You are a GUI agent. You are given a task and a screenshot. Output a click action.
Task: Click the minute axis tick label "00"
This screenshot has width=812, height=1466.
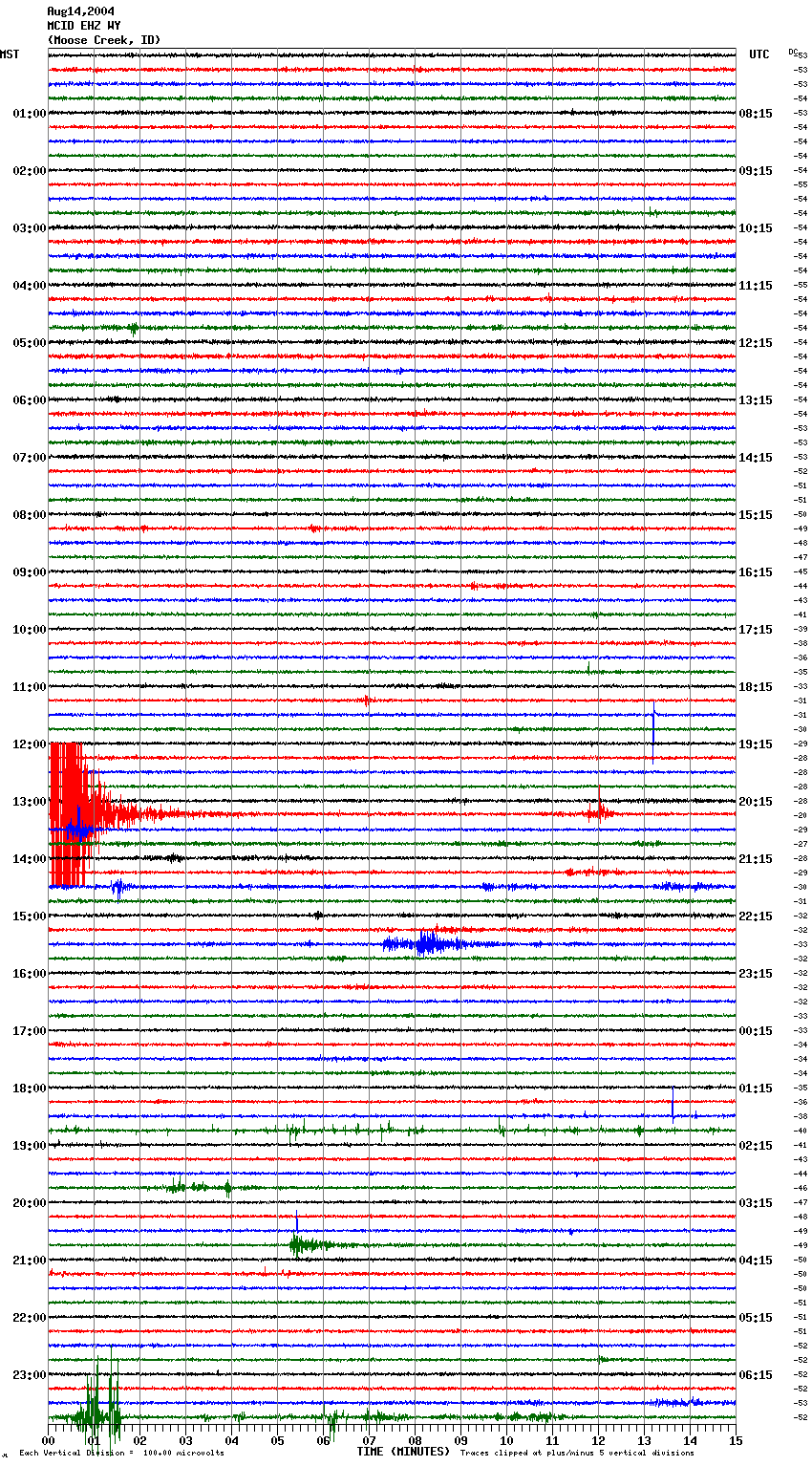coord(49,1440)
